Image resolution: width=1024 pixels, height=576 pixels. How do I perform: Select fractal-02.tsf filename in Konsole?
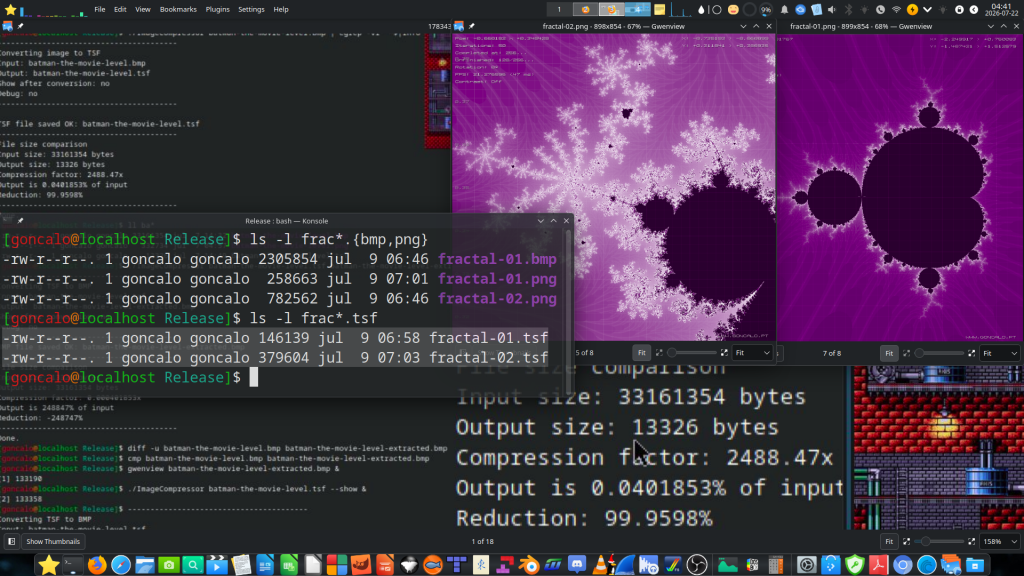[x=488, y=358]
